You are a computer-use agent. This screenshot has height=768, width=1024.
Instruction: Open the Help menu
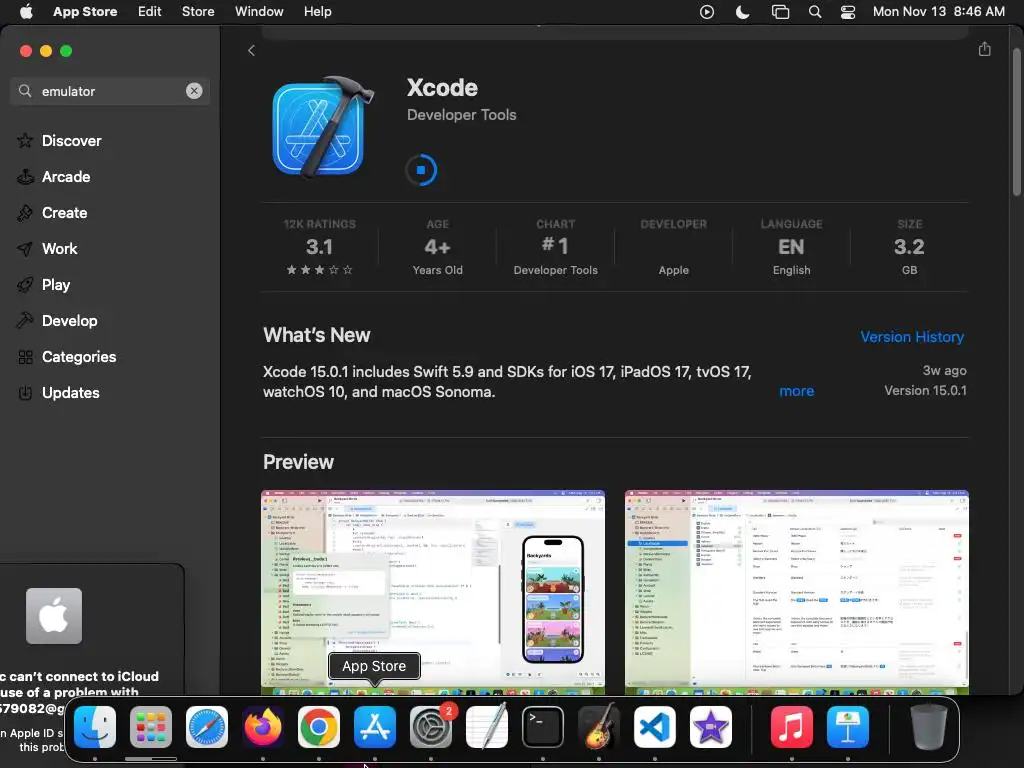click(x=317, y=12)
